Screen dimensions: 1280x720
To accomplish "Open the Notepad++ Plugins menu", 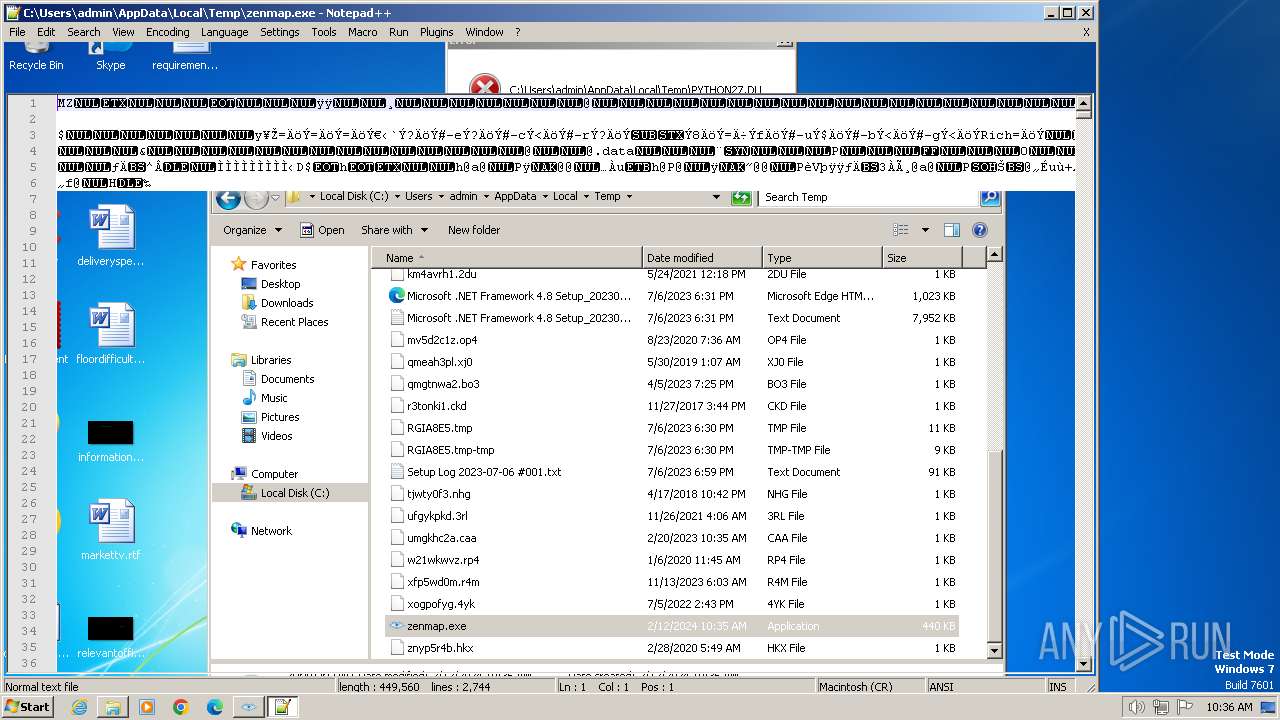I will pos(436,32).
